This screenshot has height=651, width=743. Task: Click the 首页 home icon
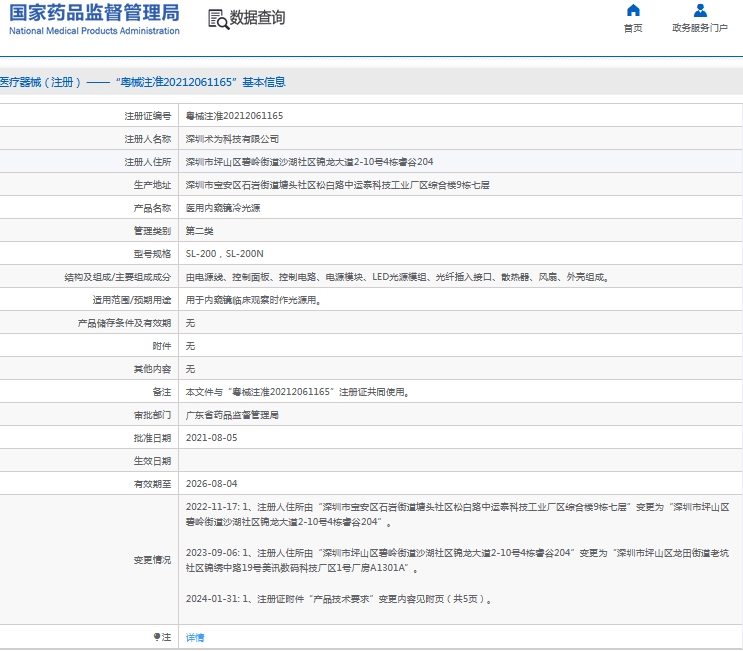pyautogui.click(x=633, y=10)
